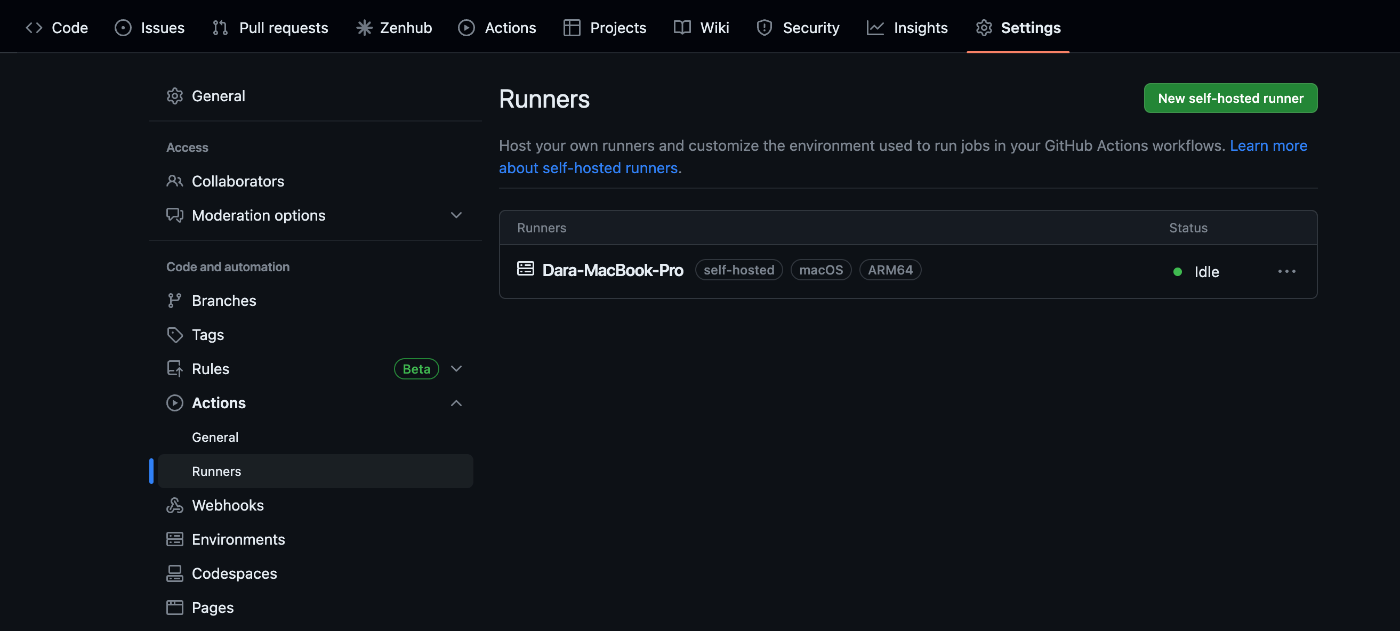The height and width of the screenshot is (631, 1400).
Task: Click the Collaborators people icon
Action: pos(175,181)
